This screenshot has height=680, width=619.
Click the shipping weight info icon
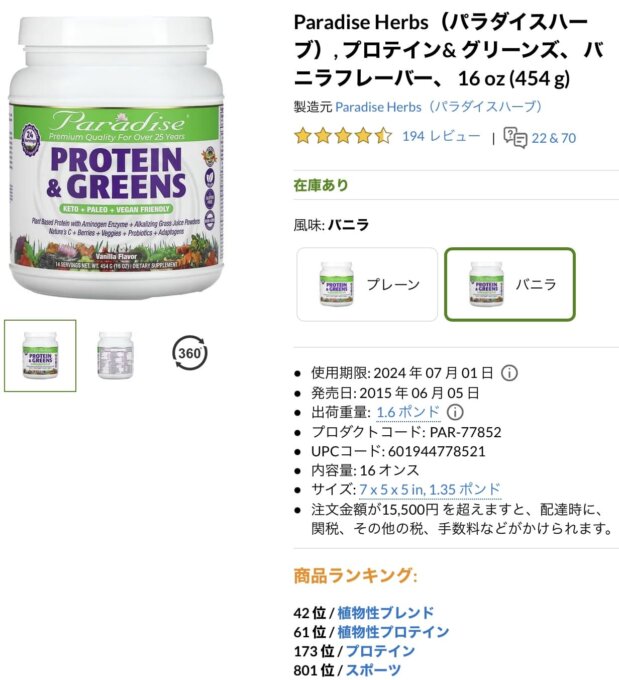455,412
